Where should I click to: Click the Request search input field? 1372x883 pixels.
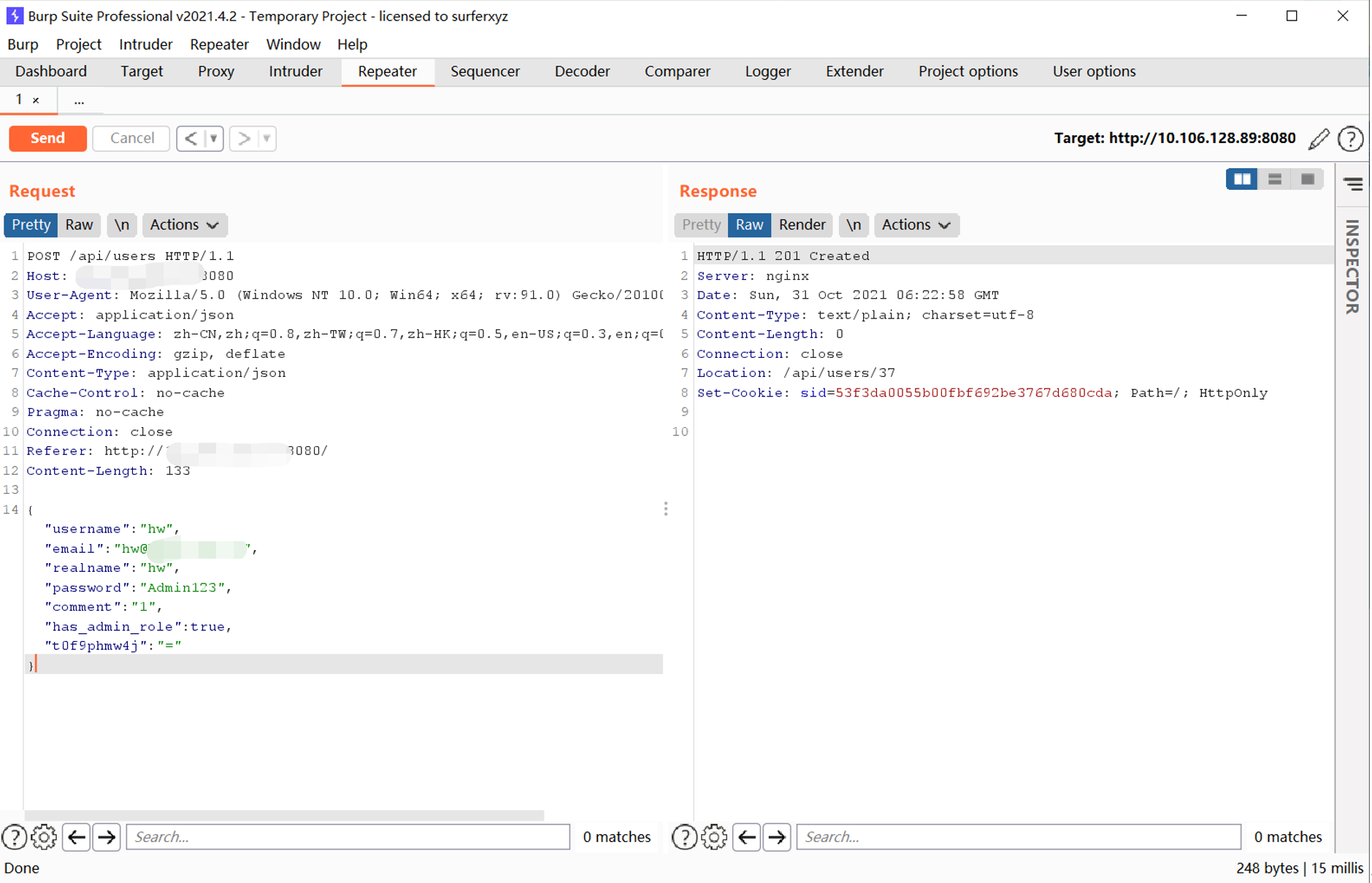click(x=348, y=837)
